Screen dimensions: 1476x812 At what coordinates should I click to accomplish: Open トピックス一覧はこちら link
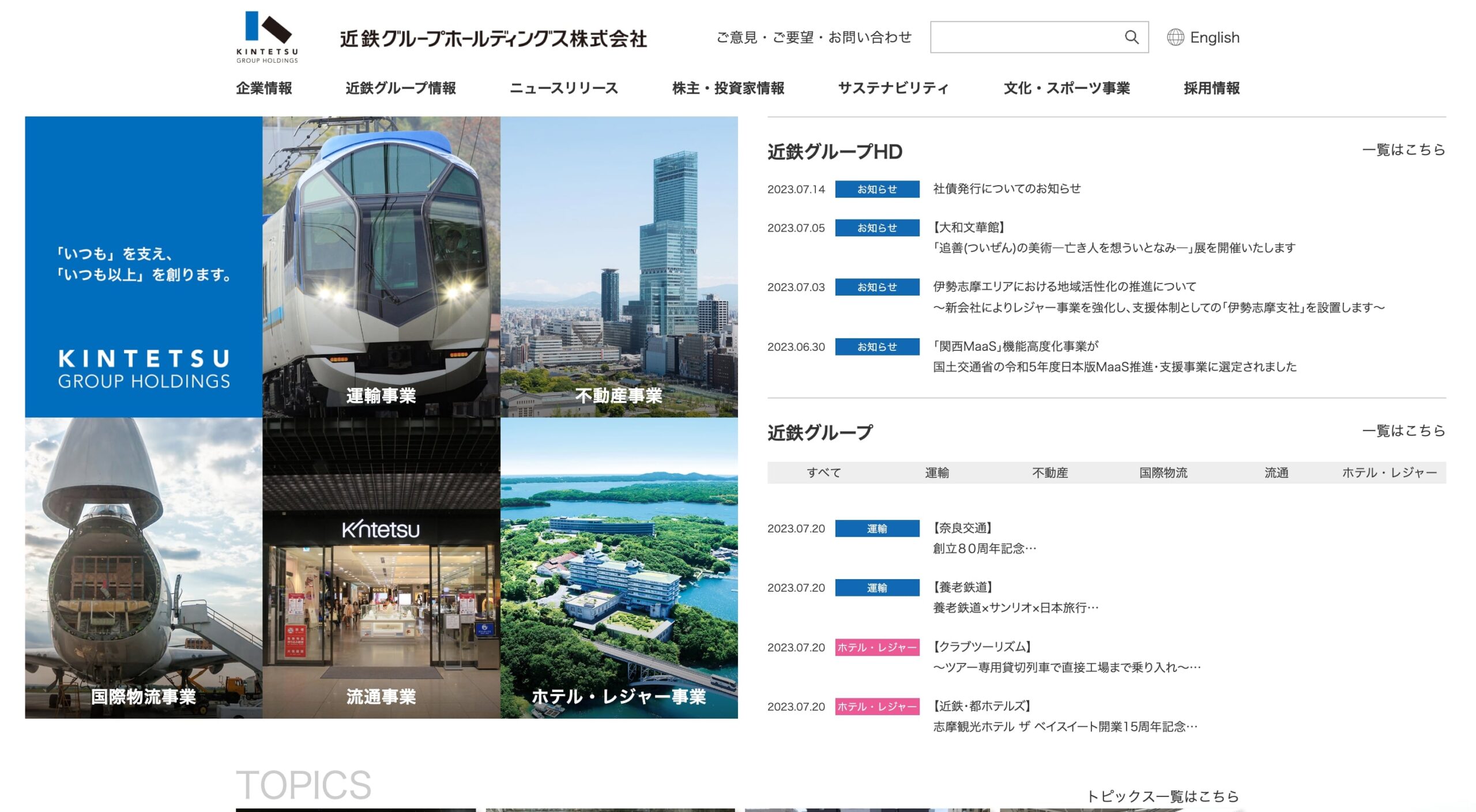[1163, 796]
